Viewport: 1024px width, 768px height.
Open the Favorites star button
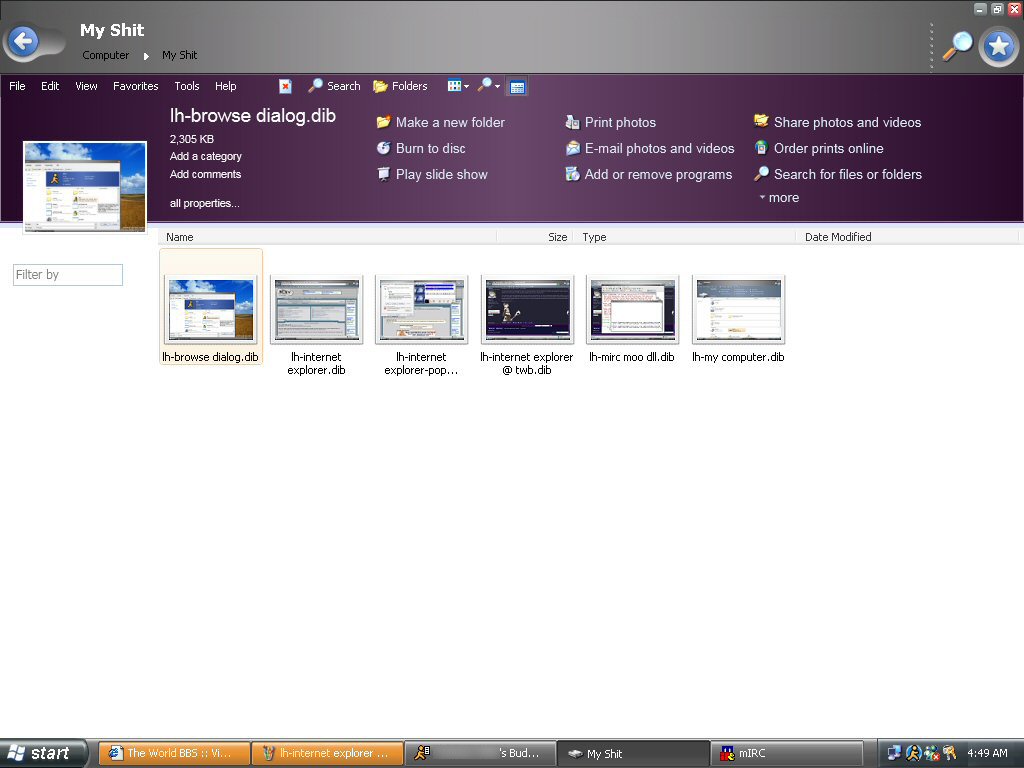pyautogui.click(x=997, y=46)
